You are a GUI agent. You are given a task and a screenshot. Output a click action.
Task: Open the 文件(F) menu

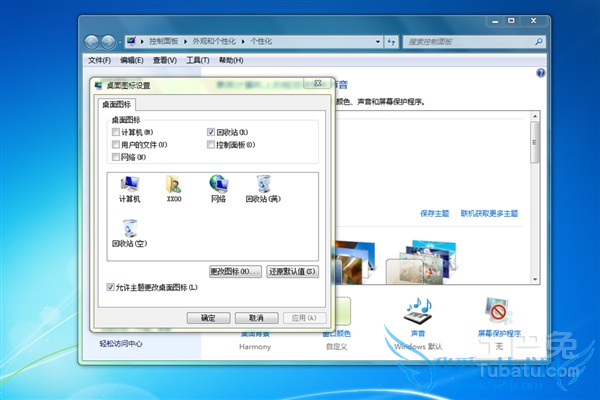[x=99, y=60]
